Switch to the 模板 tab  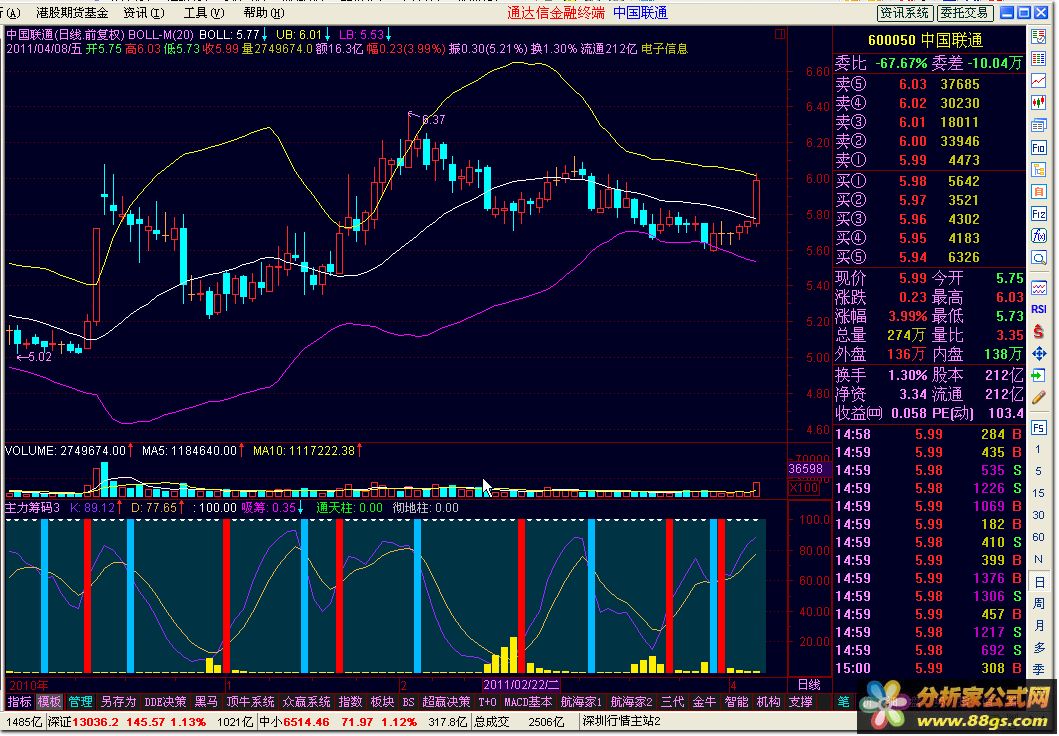click(x=49, y=702)
